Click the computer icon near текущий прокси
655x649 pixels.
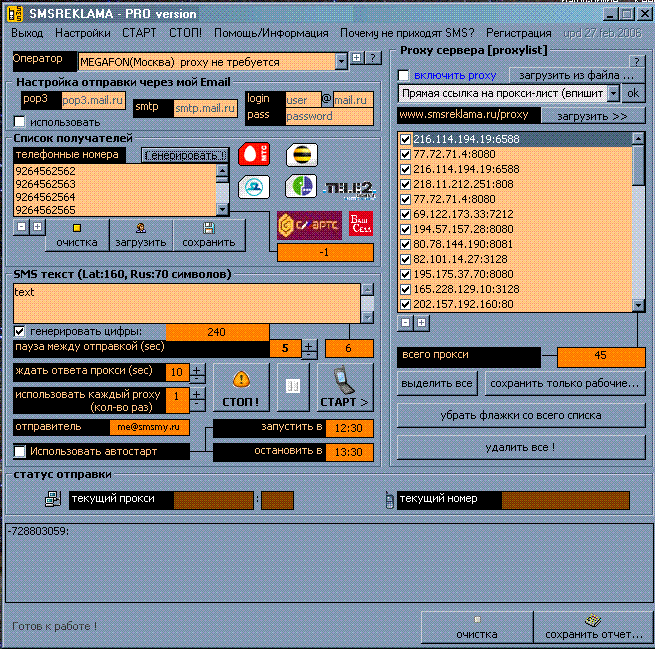[x=53, y=499]
